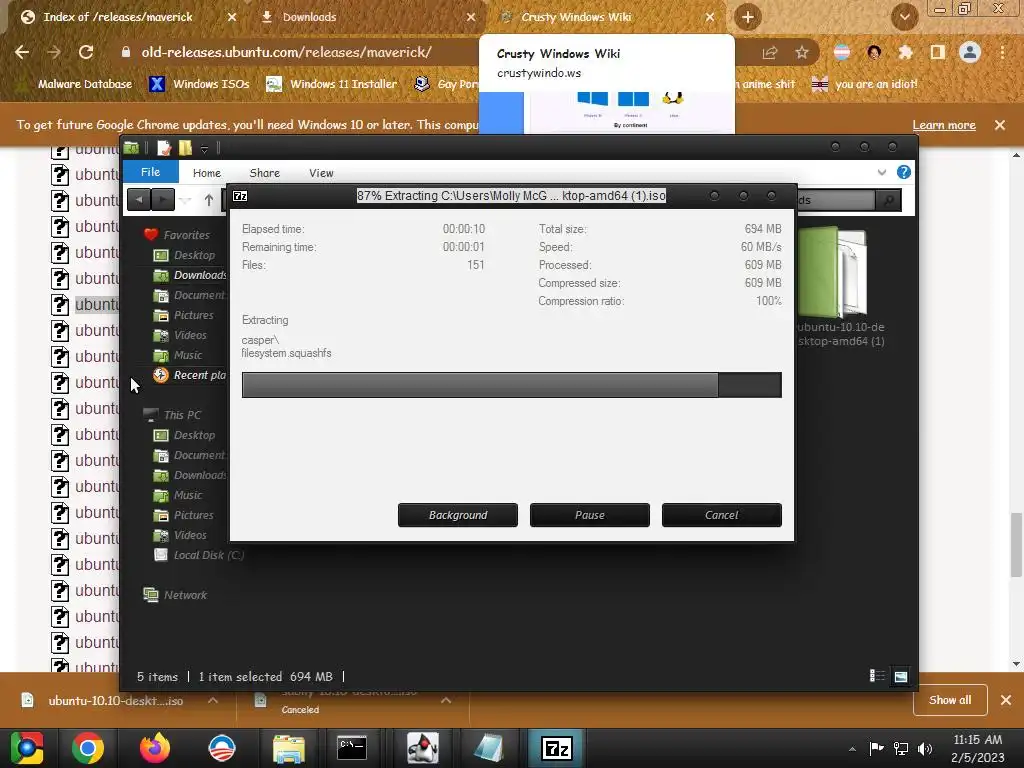The width and height of the screenshot is (1024, 768).
Task: Open ubuntu-10.10 iso download item menu
Action: [x=213, y=700]
